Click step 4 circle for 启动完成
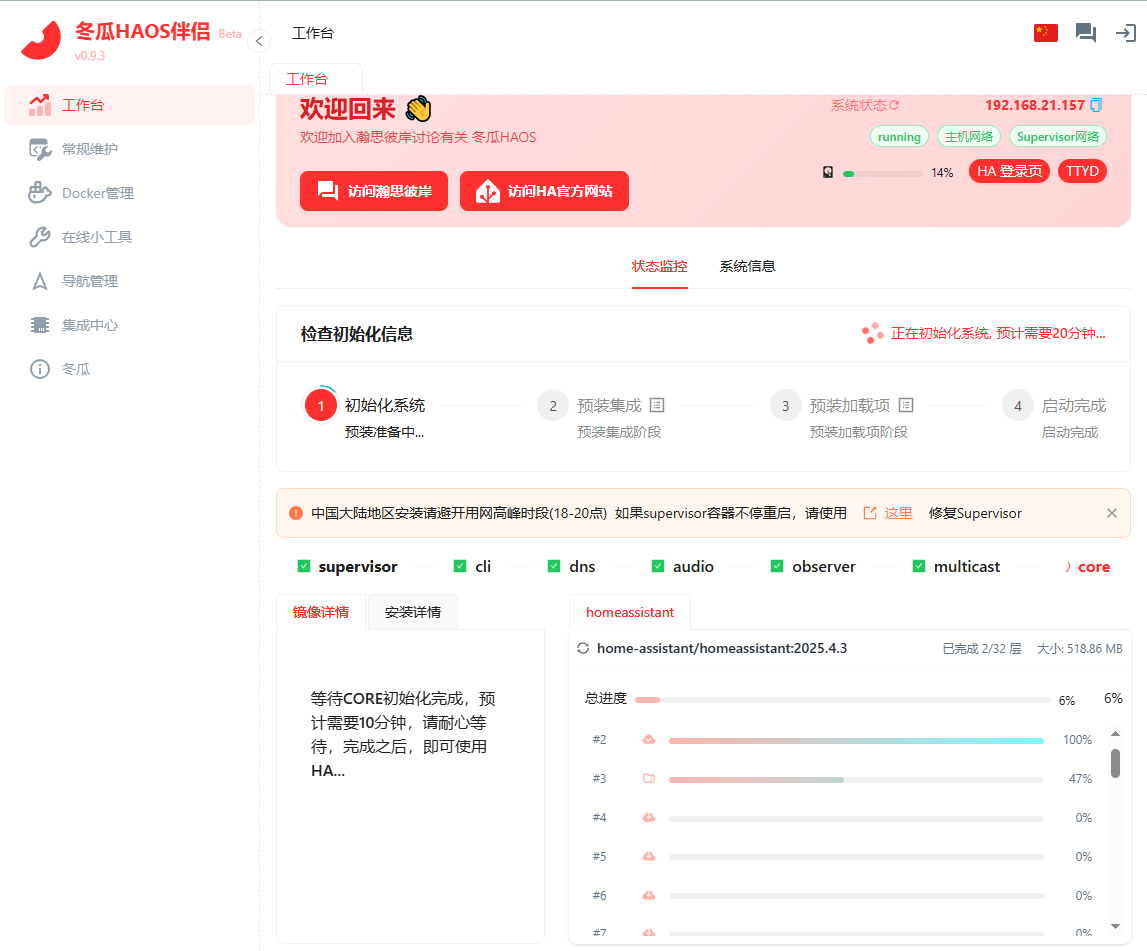This screenshot has width=1147, height=951. pyautogui.click(x=1018, y=406)
